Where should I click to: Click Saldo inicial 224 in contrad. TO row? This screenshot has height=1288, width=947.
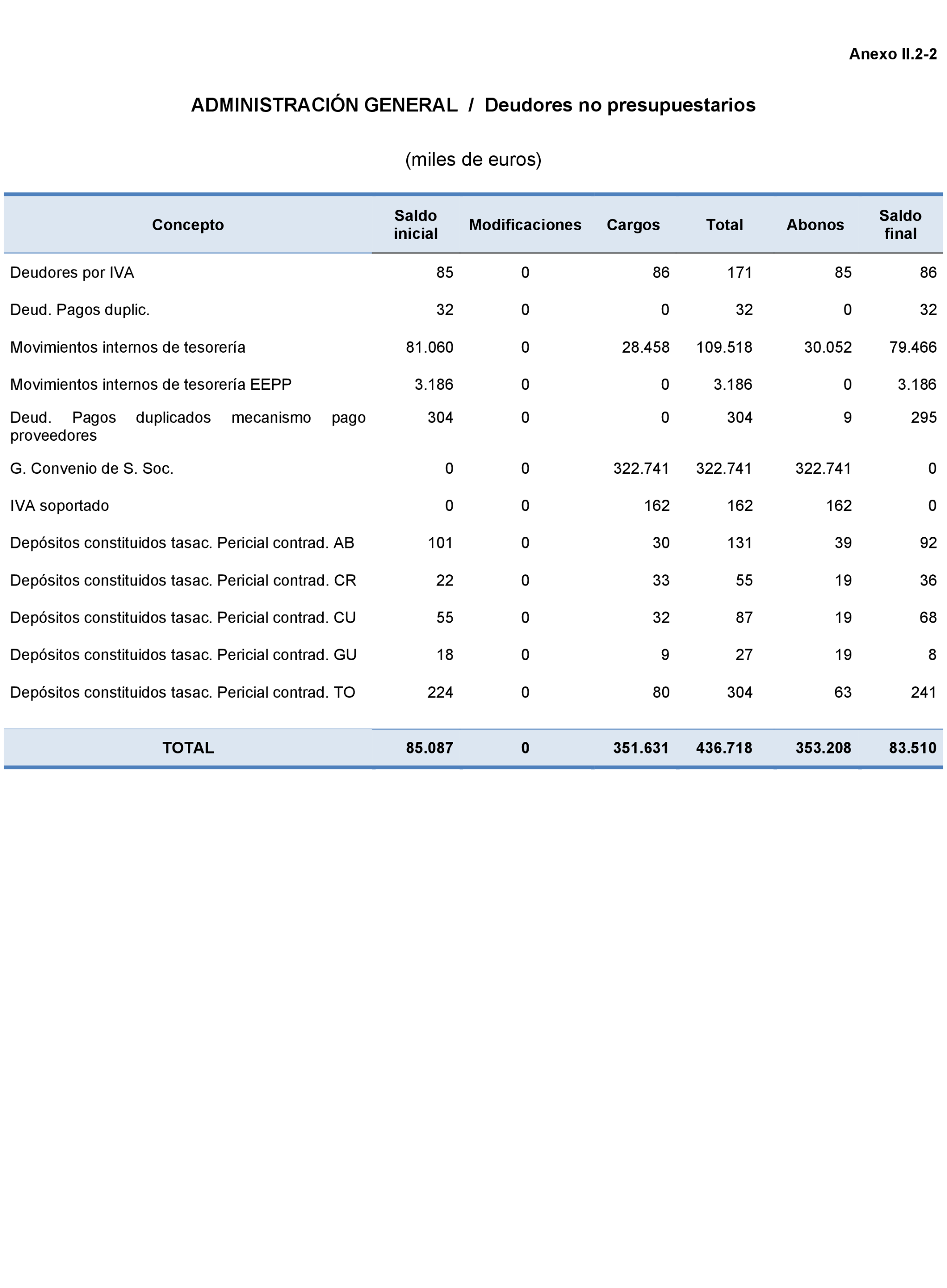point(440,692)
